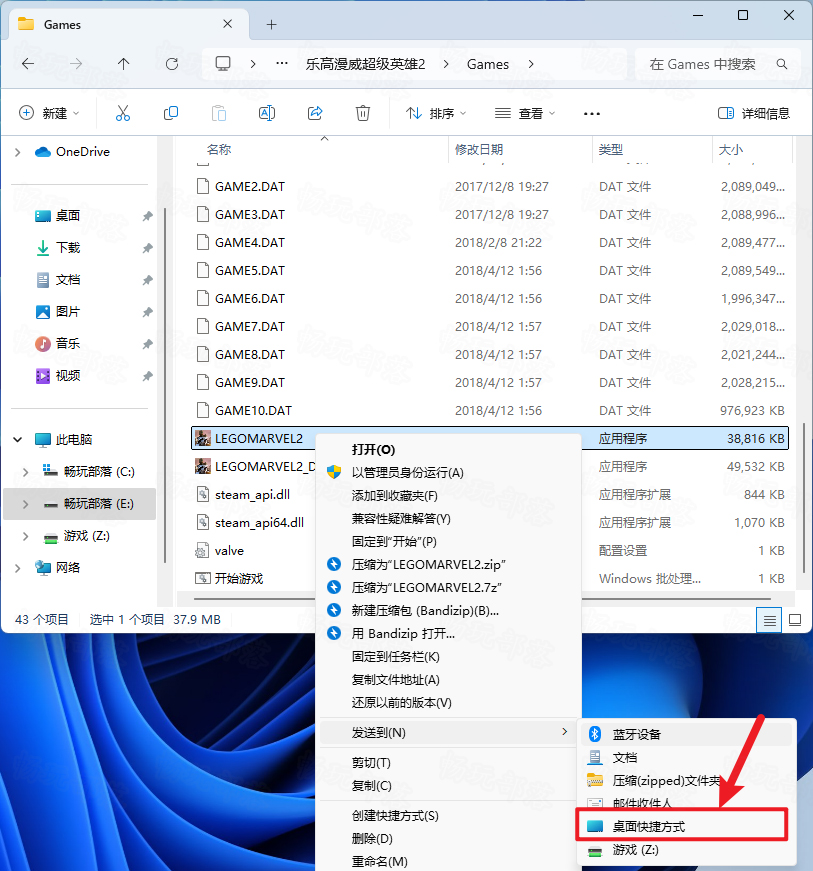
Task: Click the breadcrumb ellipsis in address bar
Action: click(282, 63)
